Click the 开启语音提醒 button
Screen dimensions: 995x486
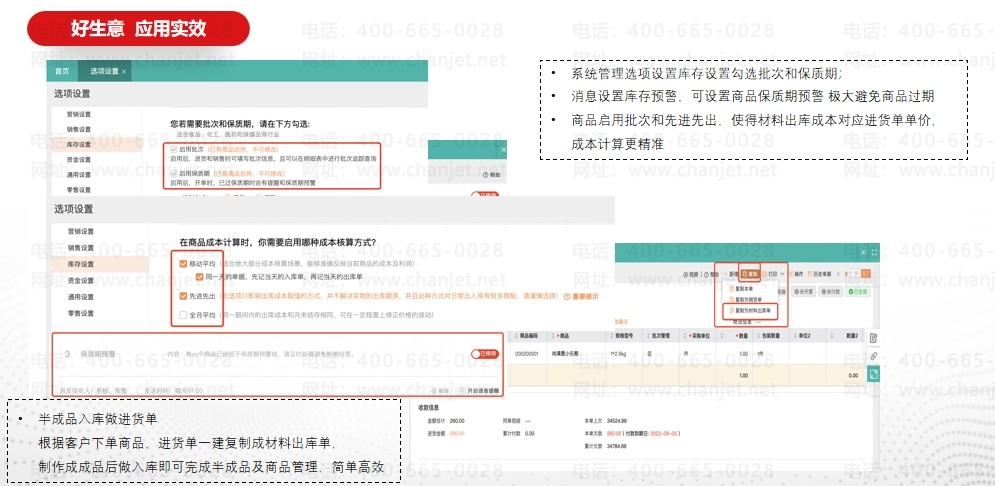[x=478, y=390]
